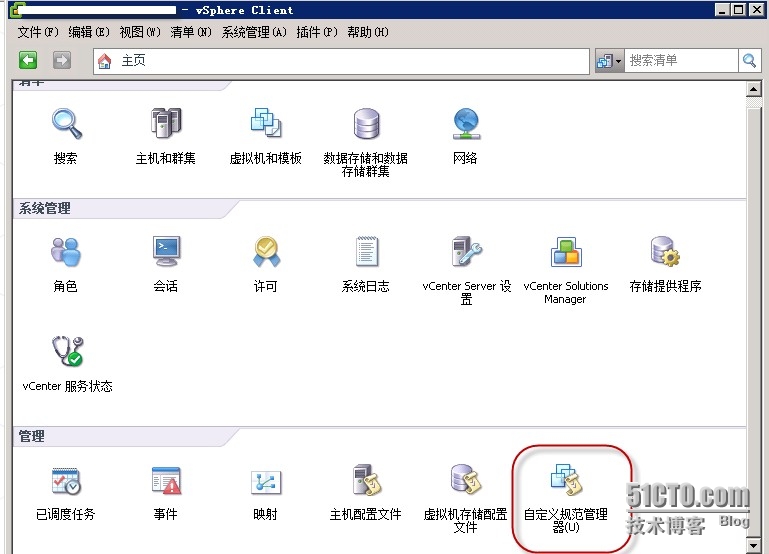Open the 事件 (Events) icon

click(x=166, y=480)
